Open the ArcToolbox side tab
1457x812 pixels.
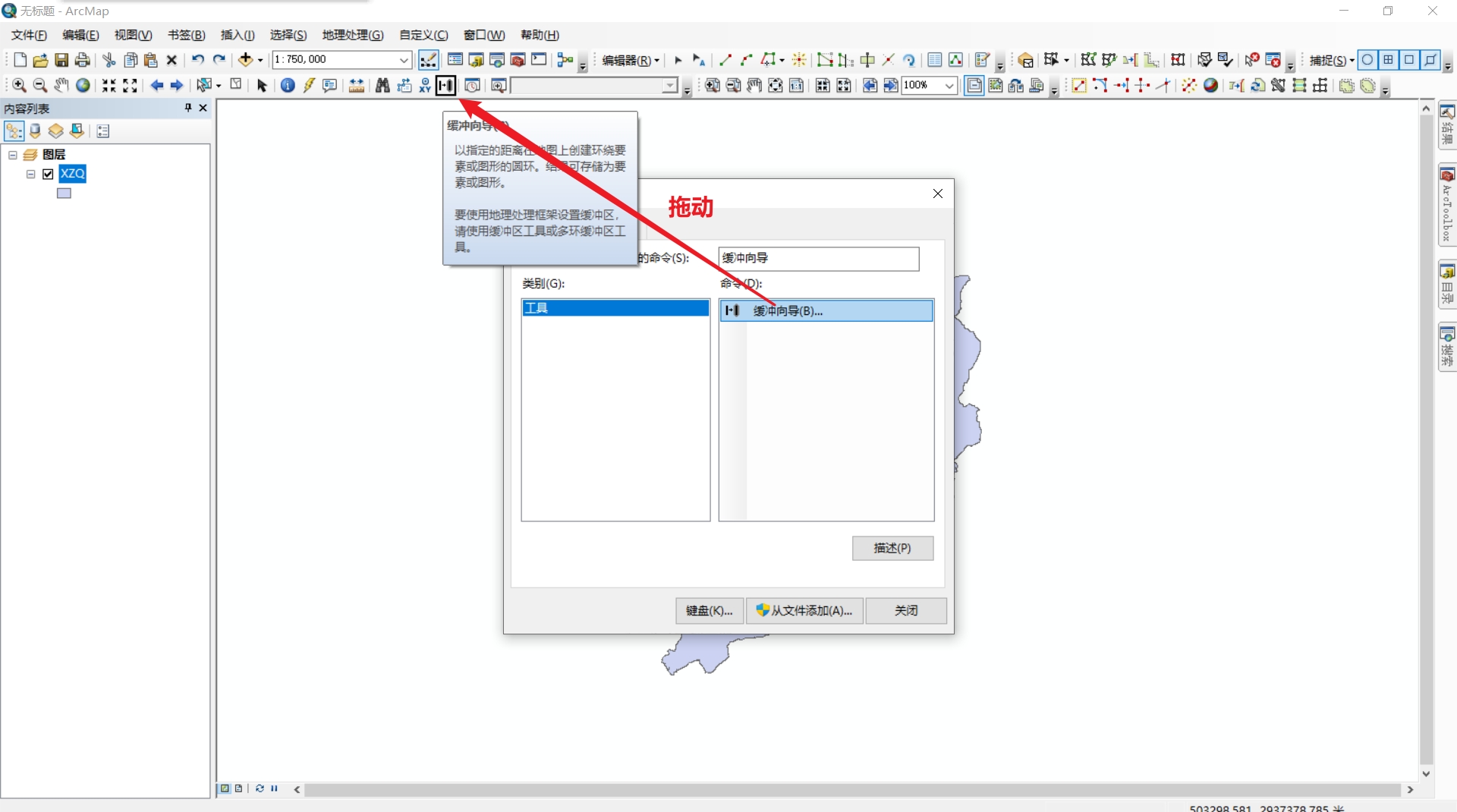click(1447, 205)
